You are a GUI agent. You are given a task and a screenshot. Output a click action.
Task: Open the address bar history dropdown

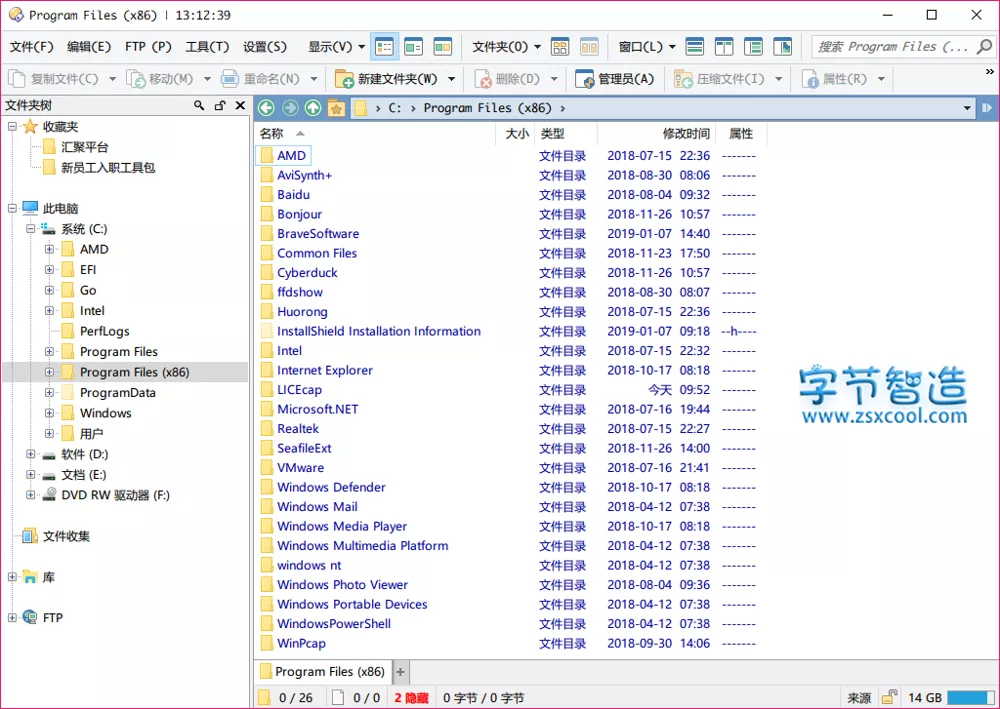click(x=967, y=108)
